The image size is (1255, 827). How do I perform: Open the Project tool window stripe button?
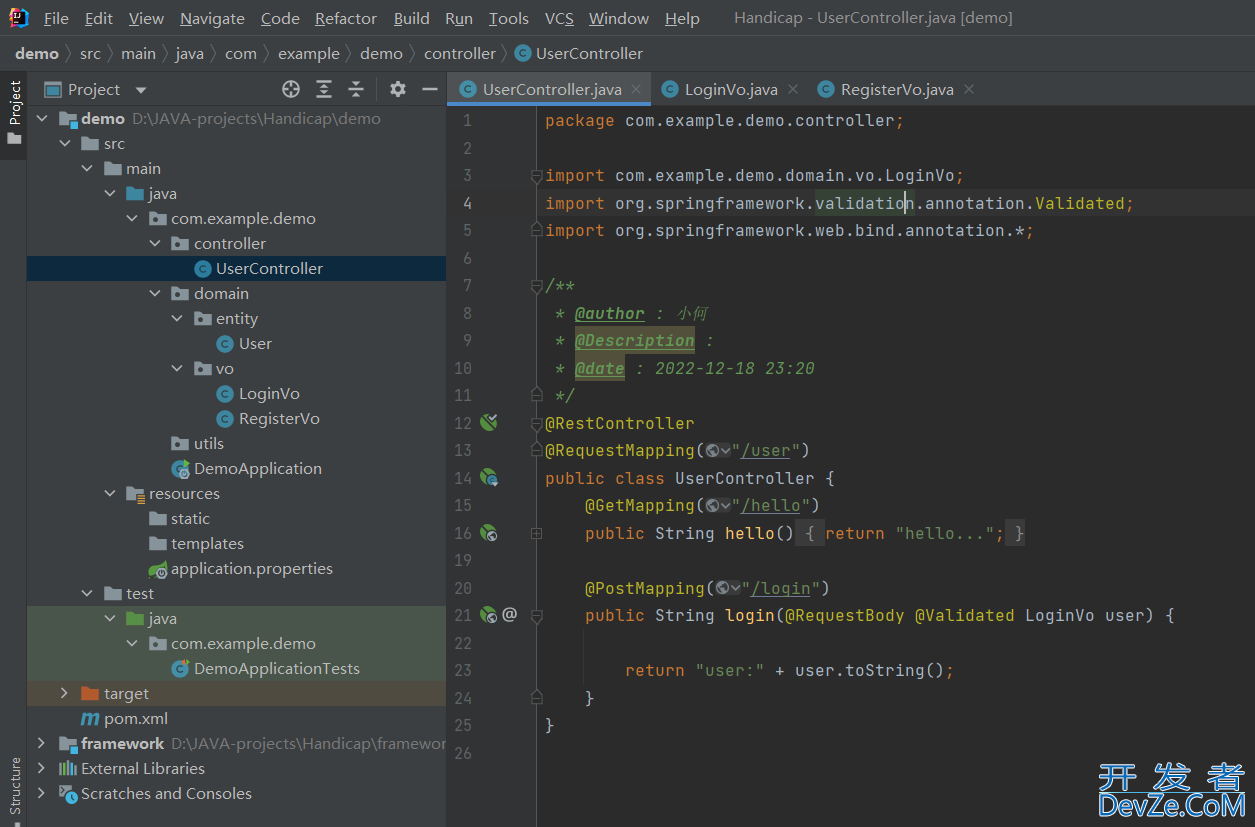[x=14, y=113]
